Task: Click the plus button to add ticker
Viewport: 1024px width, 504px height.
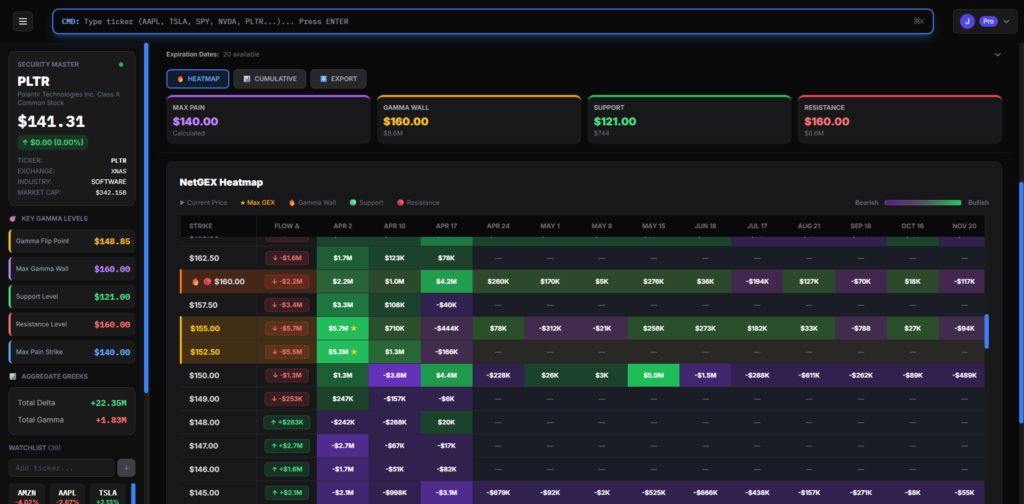Action: coord(126,468)
